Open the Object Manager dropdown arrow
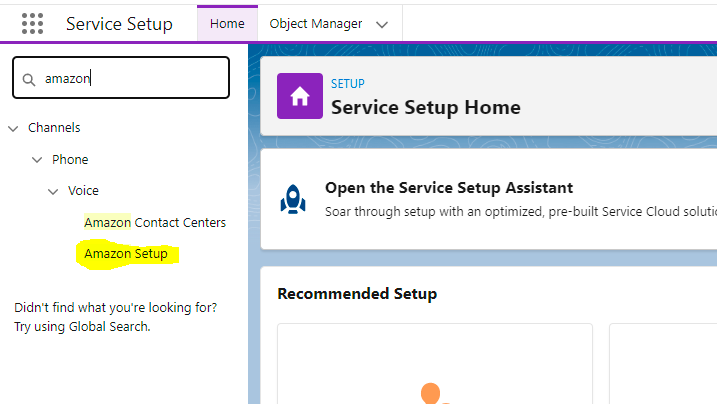Viewport: 717px width, 404px height. [381, 25]
